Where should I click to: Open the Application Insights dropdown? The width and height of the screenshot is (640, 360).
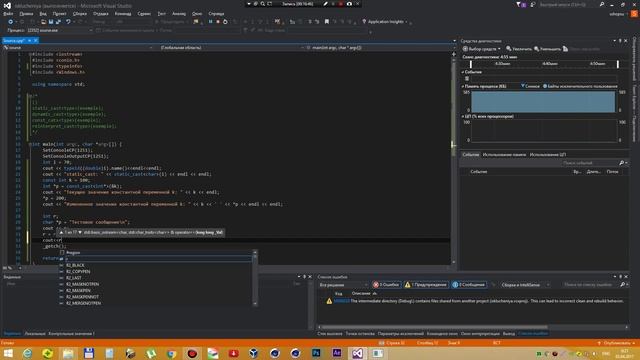click(x=384, y=22)
